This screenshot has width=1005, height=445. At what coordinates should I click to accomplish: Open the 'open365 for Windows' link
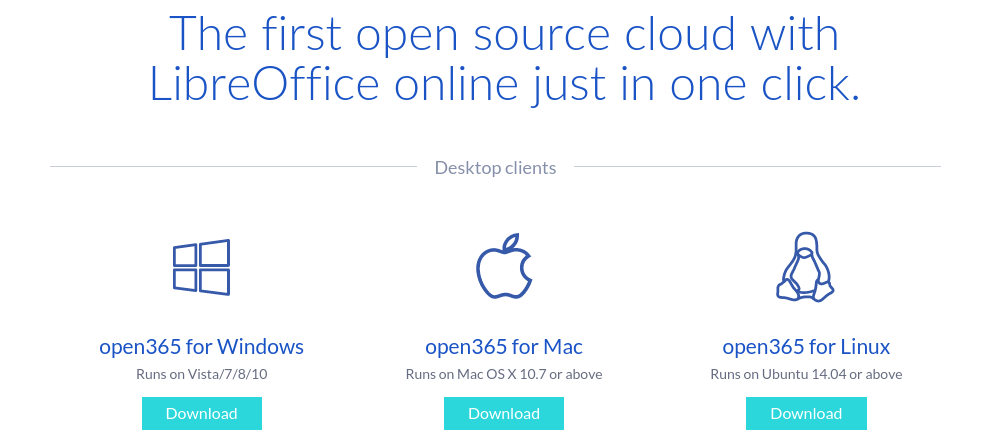coord(201,347)
